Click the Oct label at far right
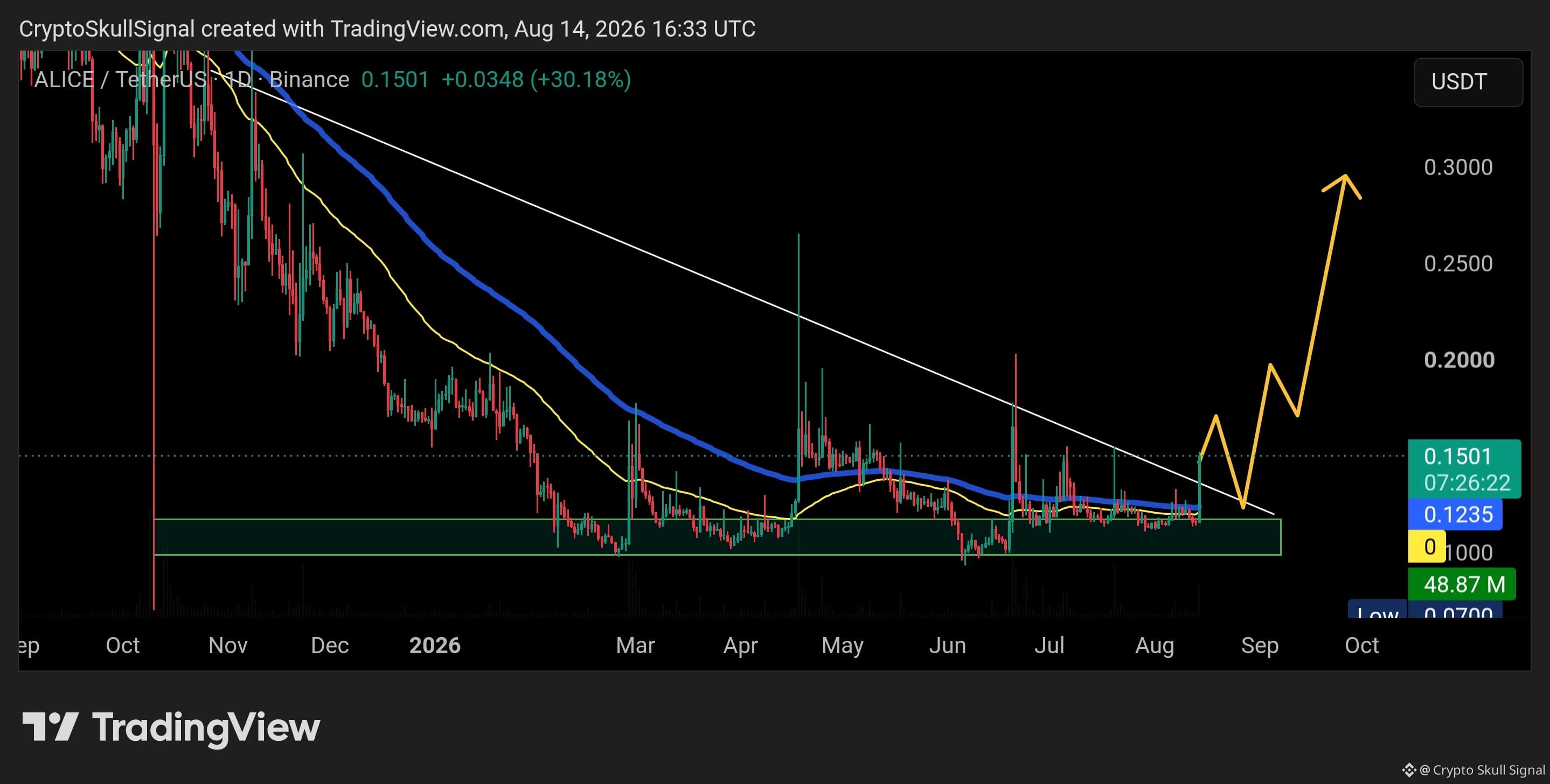Image resolution: width=1550 pixels, height=784 pixels. click(1361, 645)
